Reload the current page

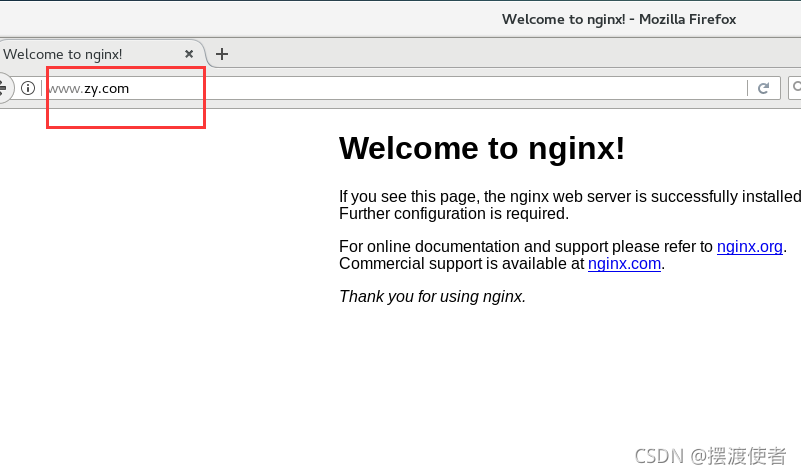(763, 88)
